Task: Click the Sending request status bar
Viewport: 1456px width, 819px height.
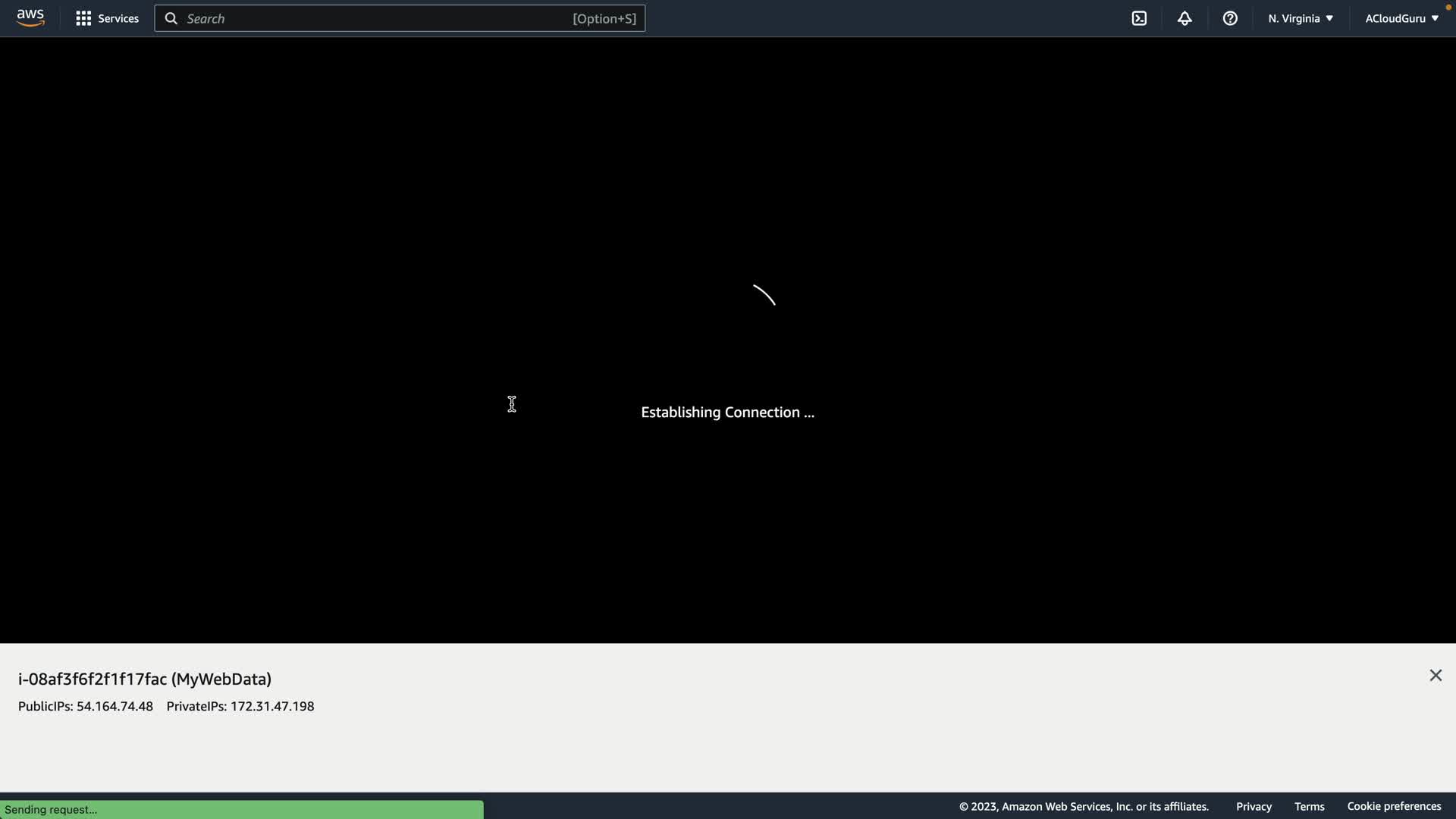Action: [241, 809]
